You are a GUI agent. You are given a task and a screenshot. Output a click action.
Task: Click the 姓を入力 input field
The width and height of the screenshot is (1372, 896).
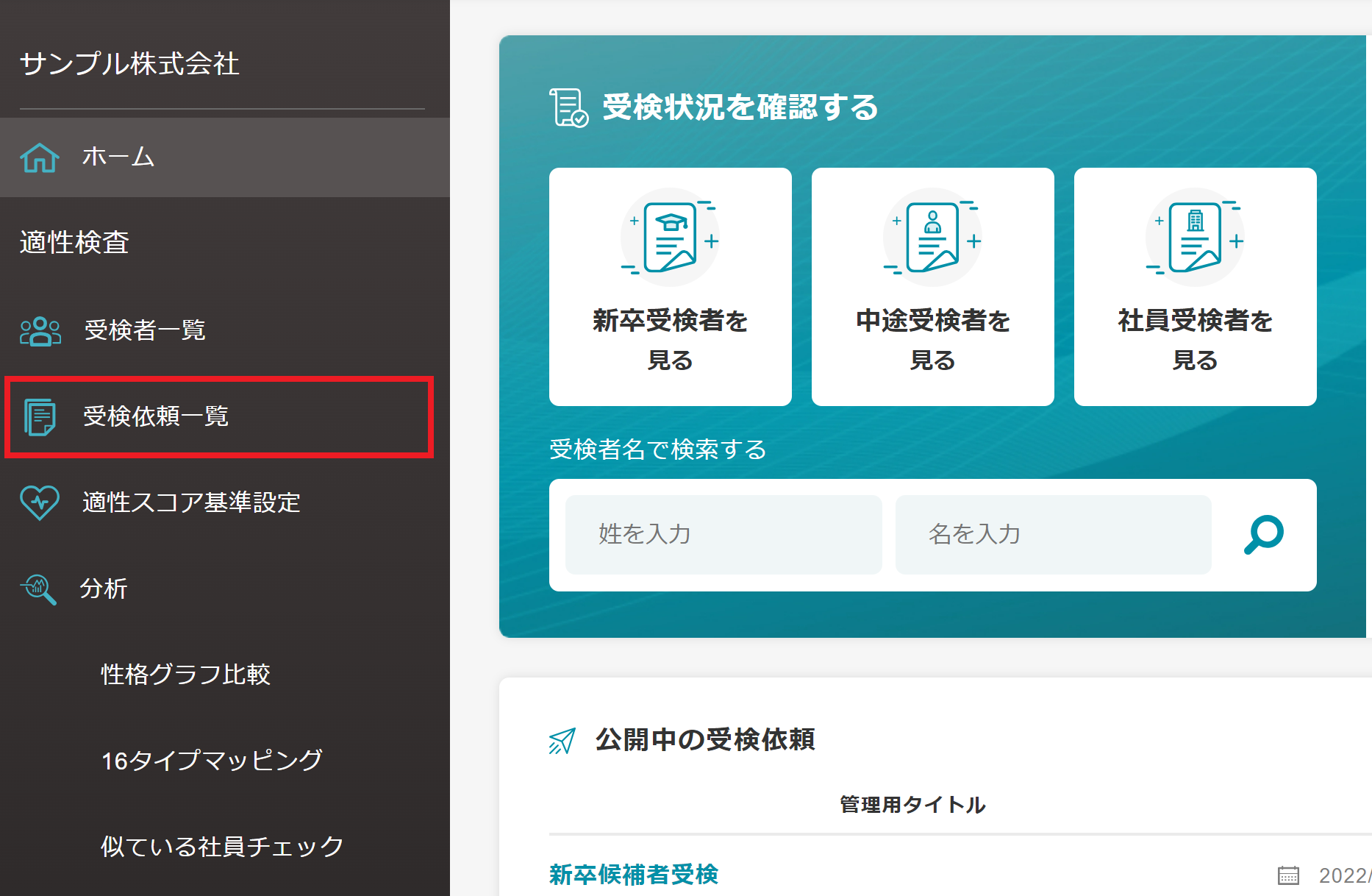[x=723, y=535]
